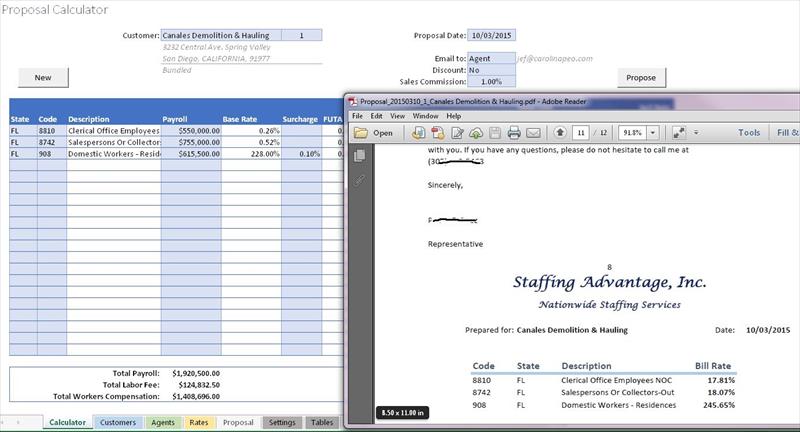Go to previous page with up arrow icon

pyautogui.click(x=560, y=133)
